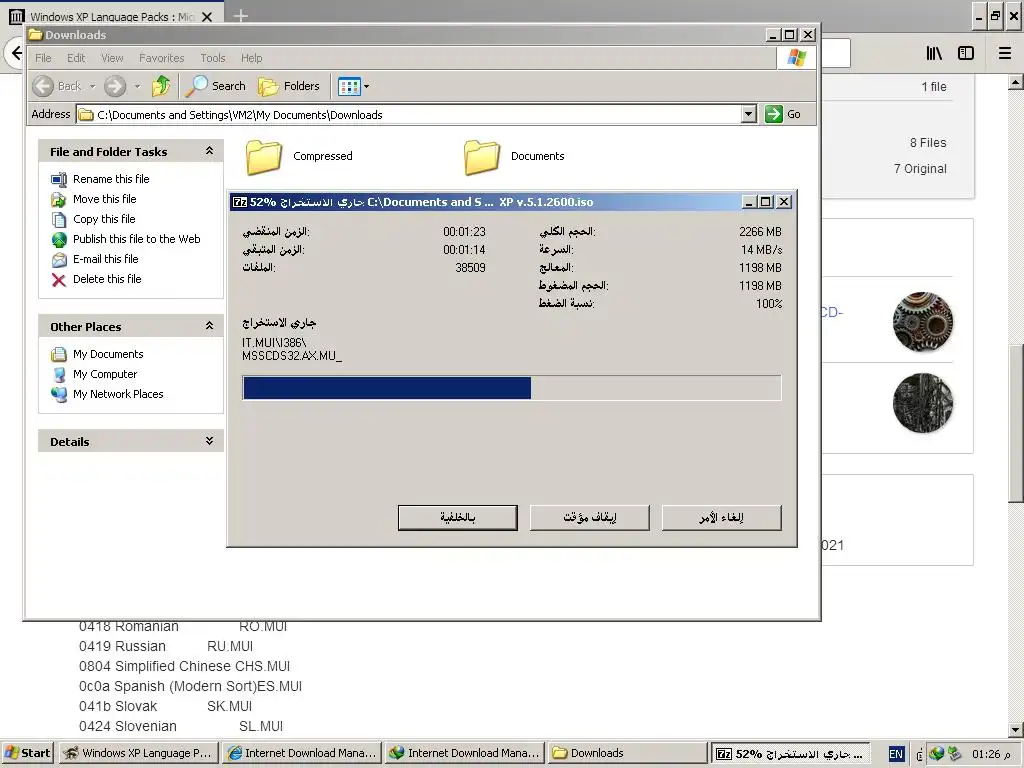Expand the Details panel
Viewport: 1024px width, 768px height.
click(209, 441)
